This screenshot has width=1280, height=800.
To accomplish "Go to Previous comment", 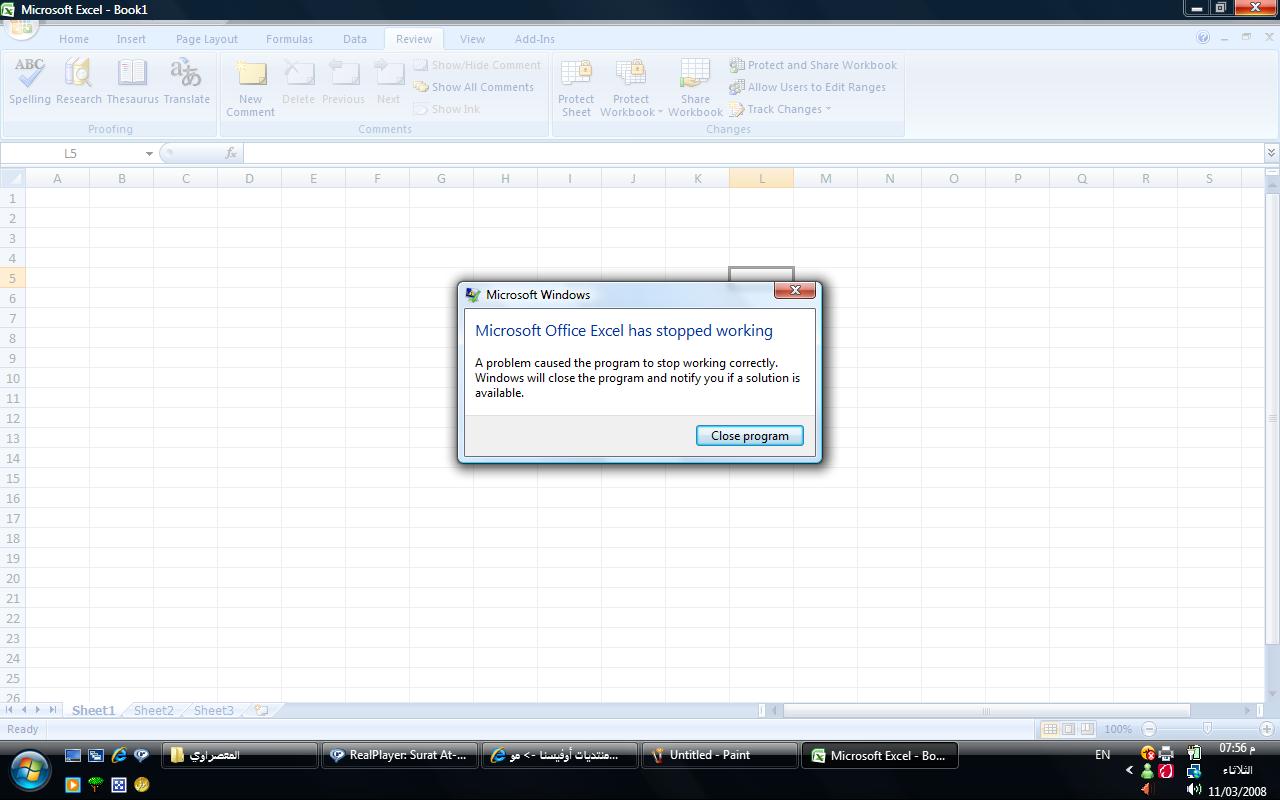I will pos(343,82).
